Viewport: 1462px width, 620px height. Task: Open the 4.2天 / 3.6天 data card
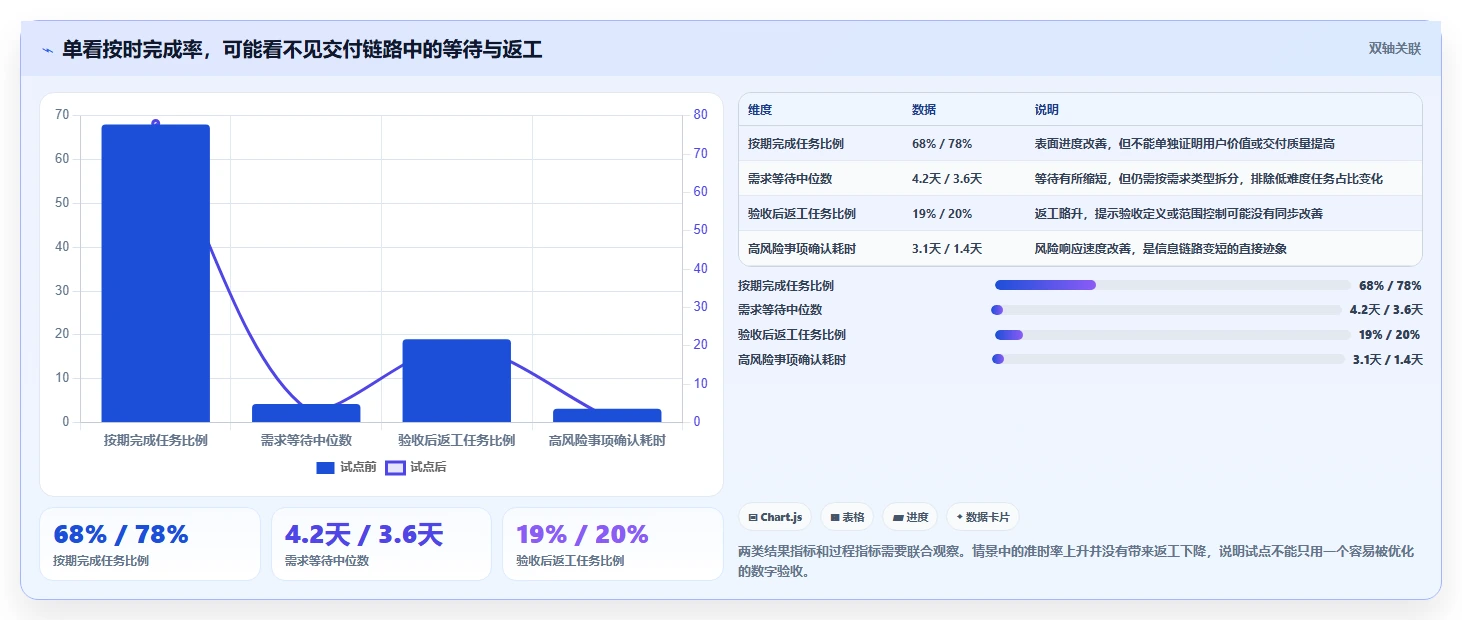coord(381,544)
